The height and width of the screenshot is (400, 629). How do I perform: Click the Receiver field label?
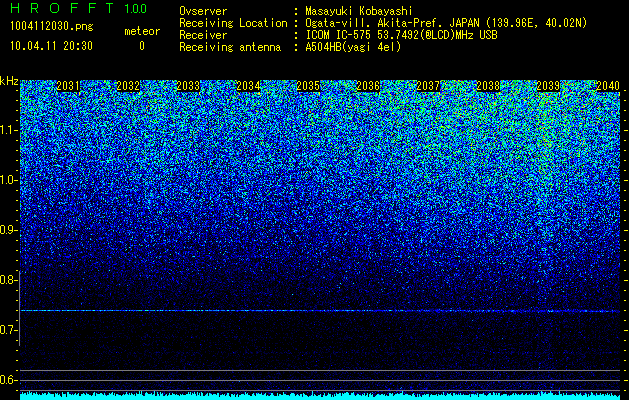tap(203, 35)
